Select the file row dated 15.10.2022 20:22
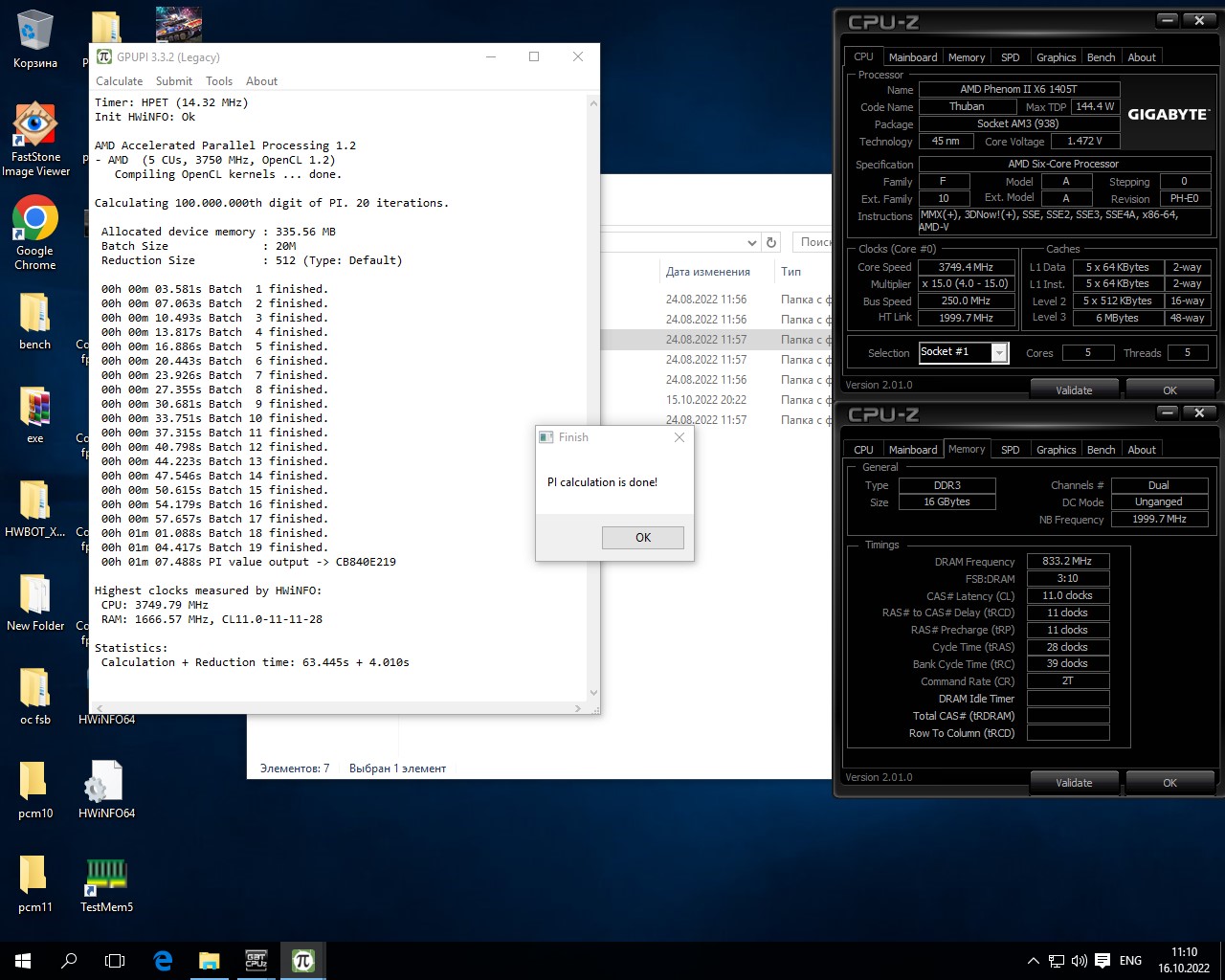This screenshot has width=1225, height=980. click(718, 400)
